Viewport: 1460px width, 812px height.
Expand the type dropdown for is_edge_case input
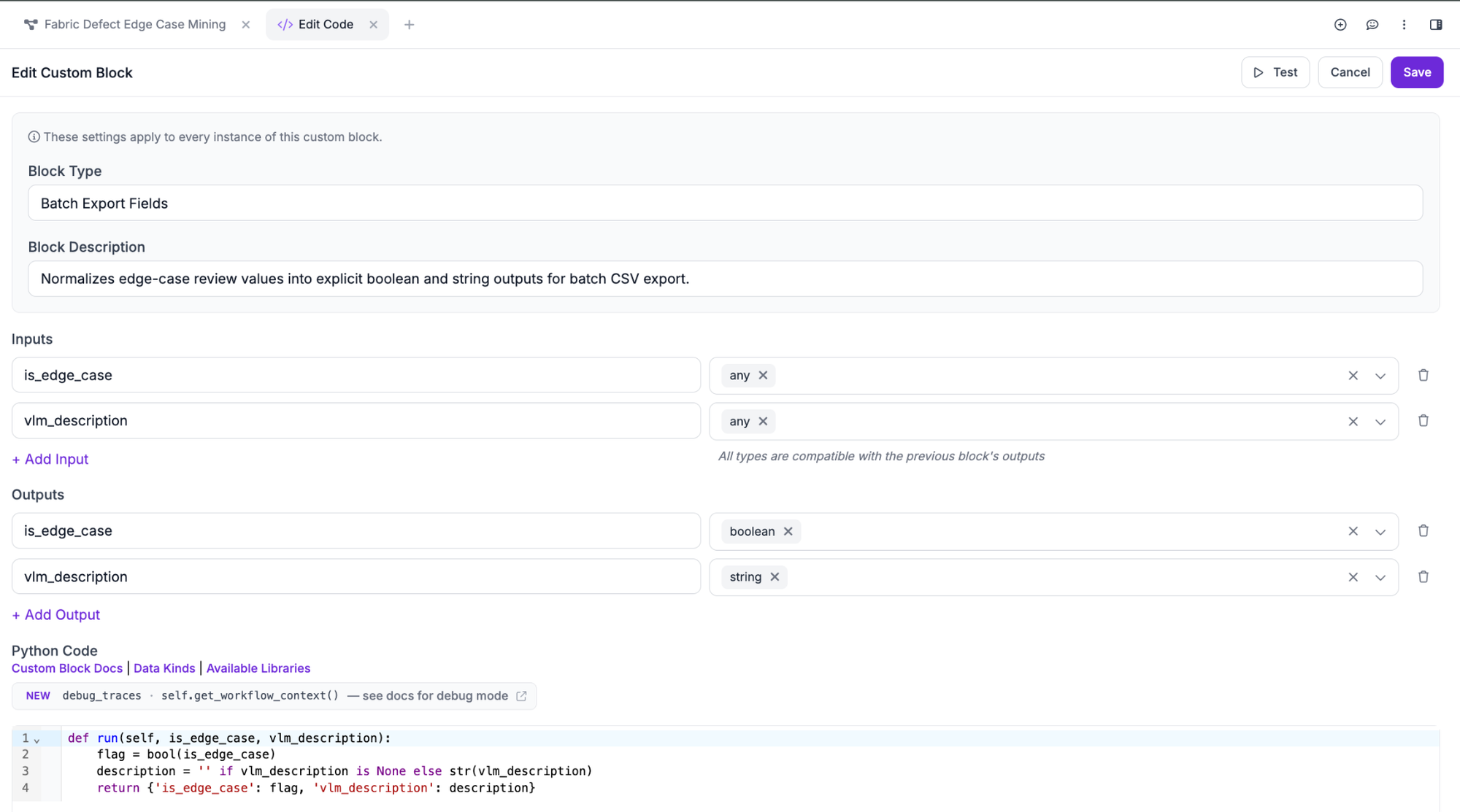(x=1380, y=376)
